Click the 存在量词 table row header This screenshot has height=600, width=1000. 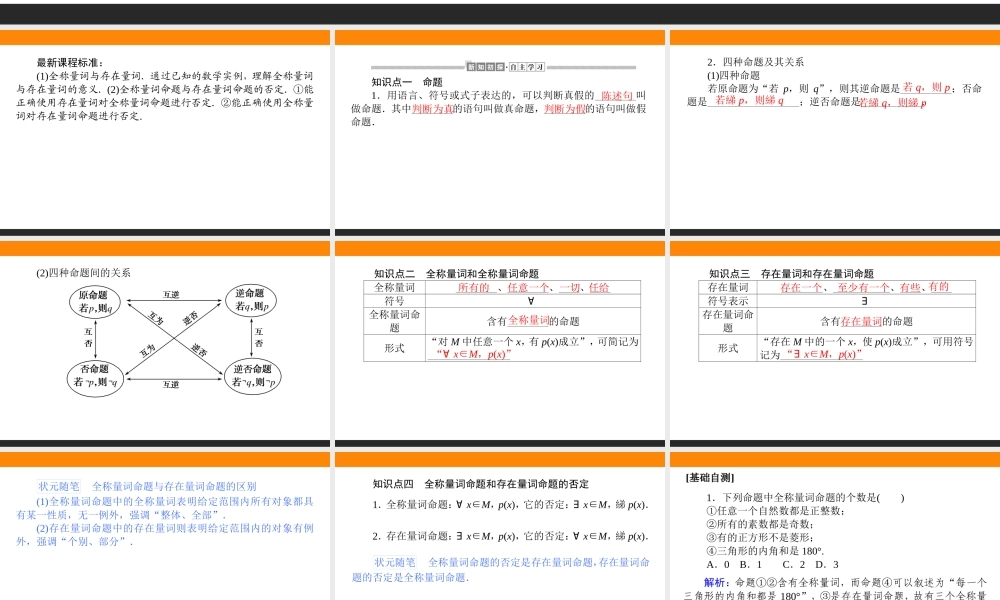(x=728, y=288)
